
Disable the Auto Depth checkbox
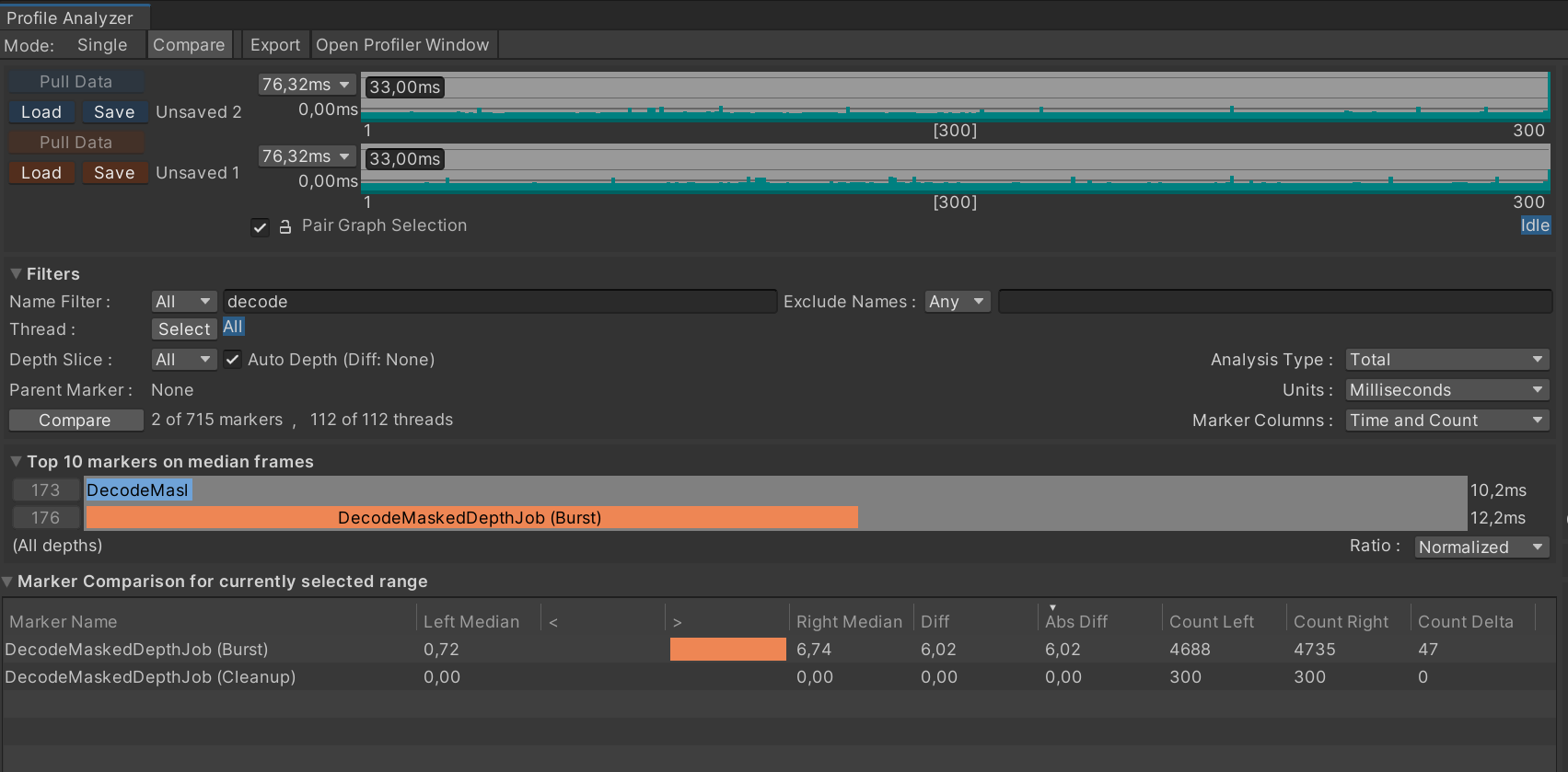[x=233, y=360]
